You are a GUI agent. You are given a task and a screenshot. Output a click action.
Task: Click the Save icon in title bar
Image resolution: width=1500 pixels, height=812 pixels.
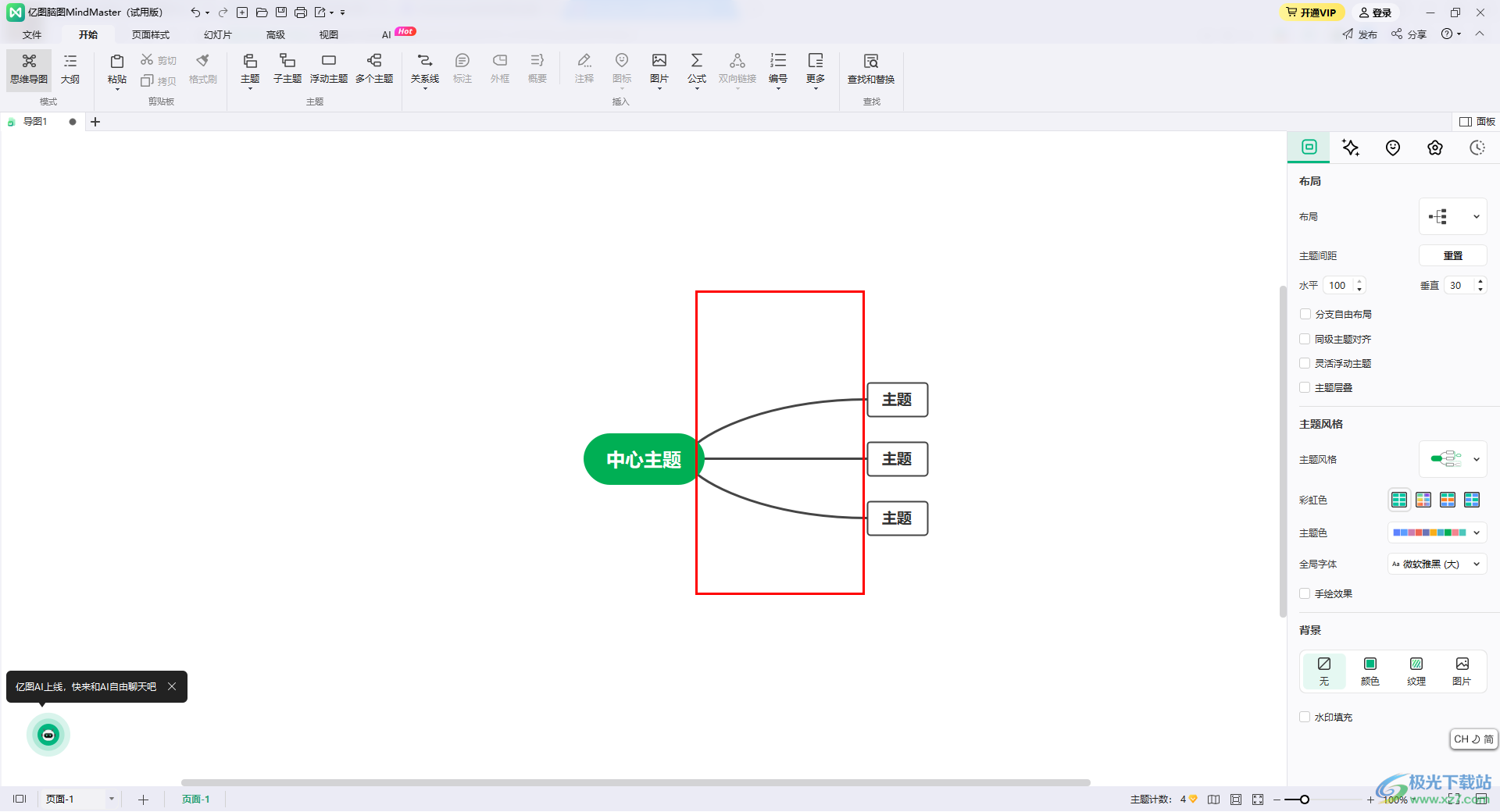[281, 12]
